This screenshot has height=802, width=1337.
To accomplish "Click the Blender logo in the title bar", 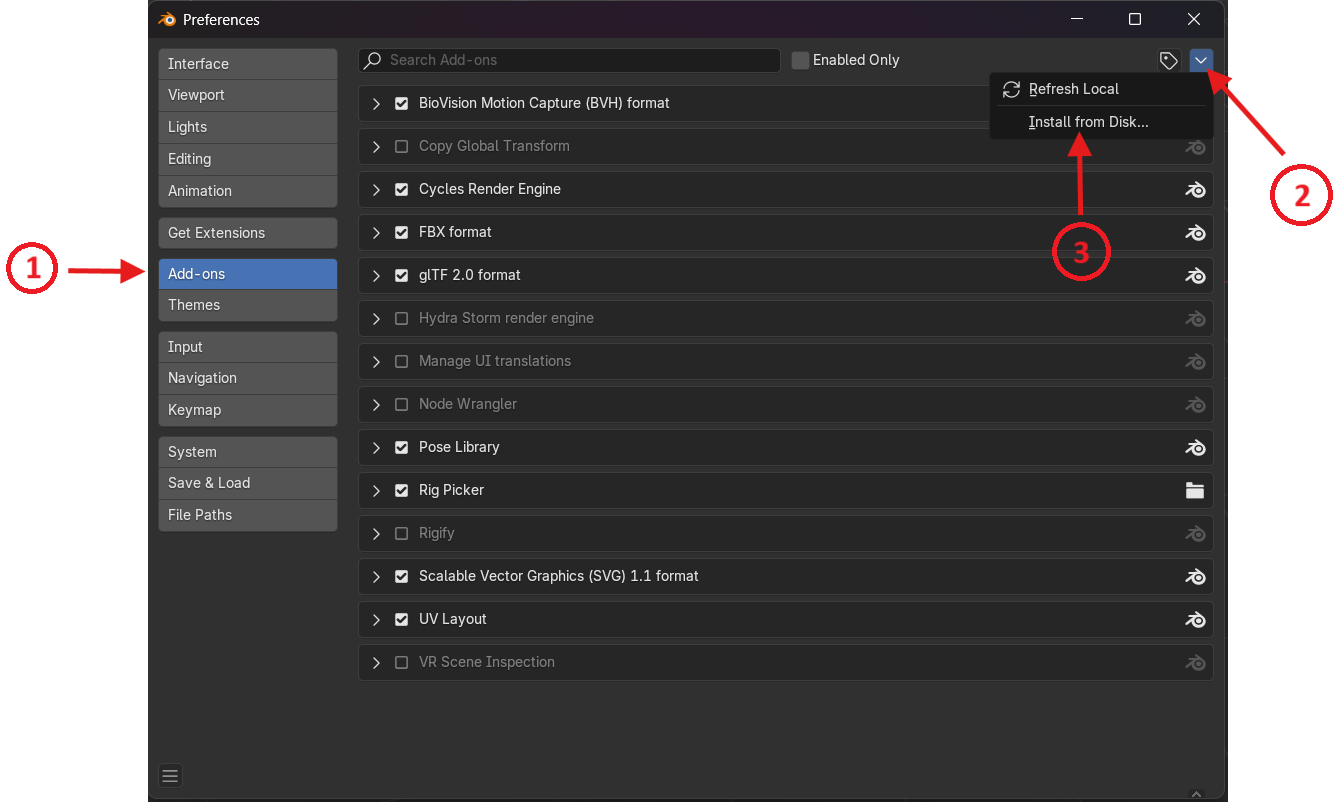I will click(167, 20).
